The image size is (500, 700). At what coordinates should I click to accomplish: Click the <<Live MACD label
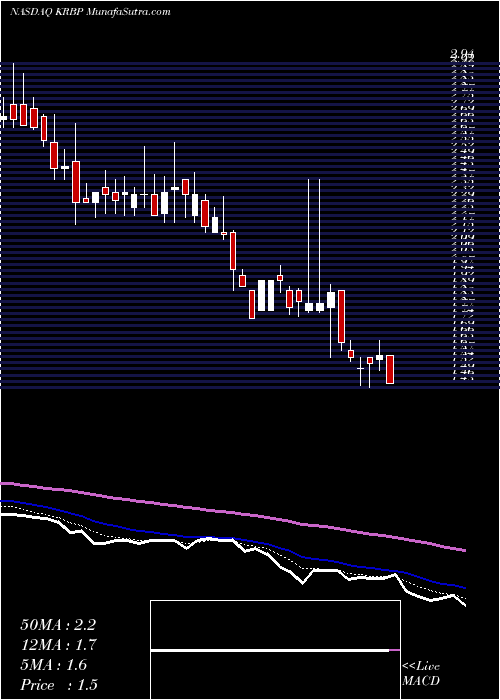421,674
